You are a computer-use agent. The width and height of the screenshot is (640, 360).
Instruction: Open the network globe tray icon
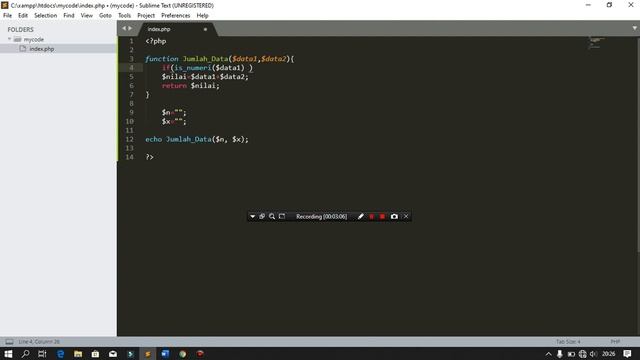pyautogui.click(x=582, y=354)
